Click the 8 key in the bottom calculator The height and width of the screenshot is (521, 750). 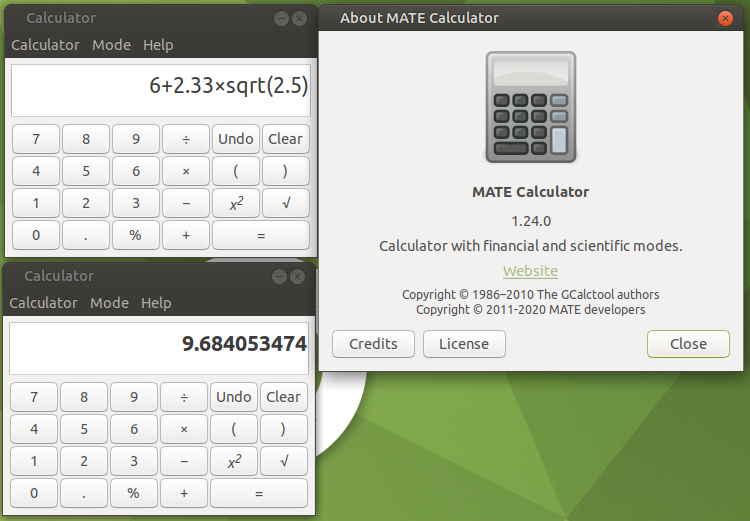84,397
